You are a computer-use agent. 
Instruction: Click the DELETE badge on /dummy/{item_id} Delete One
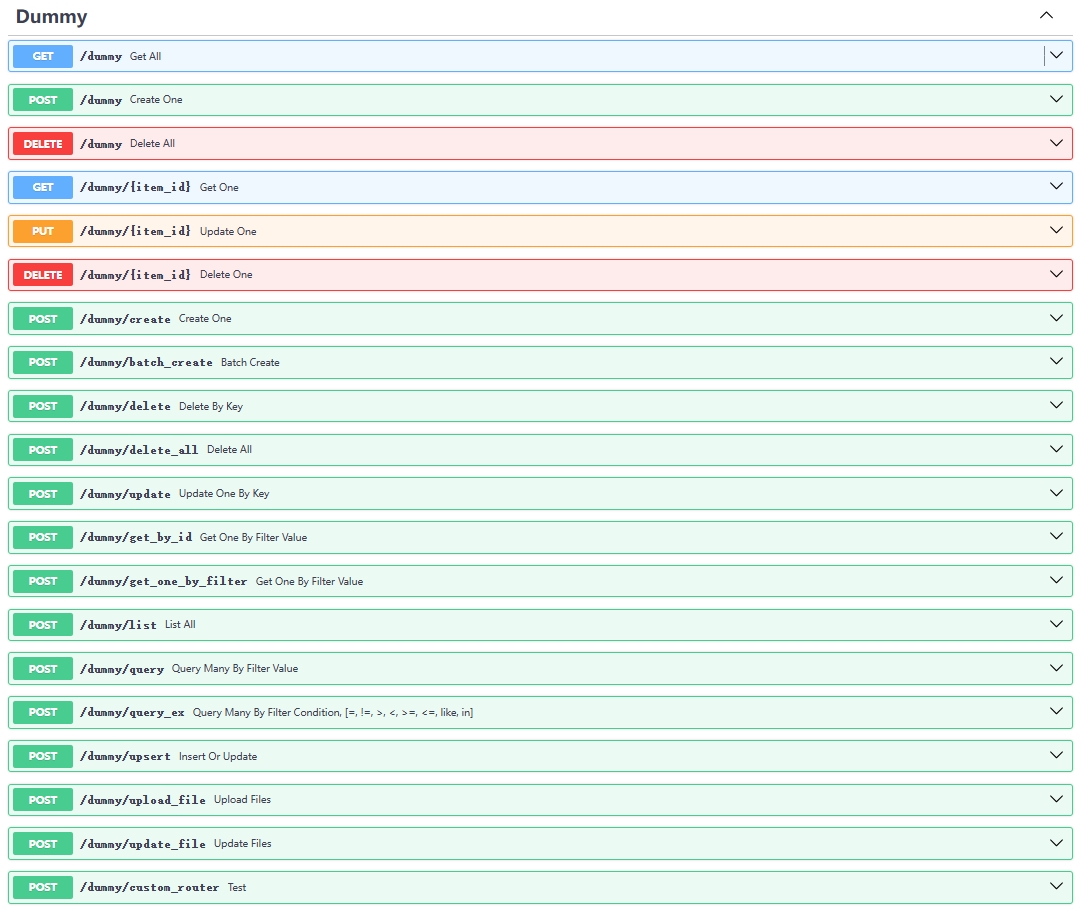click(x=41, y=274)
